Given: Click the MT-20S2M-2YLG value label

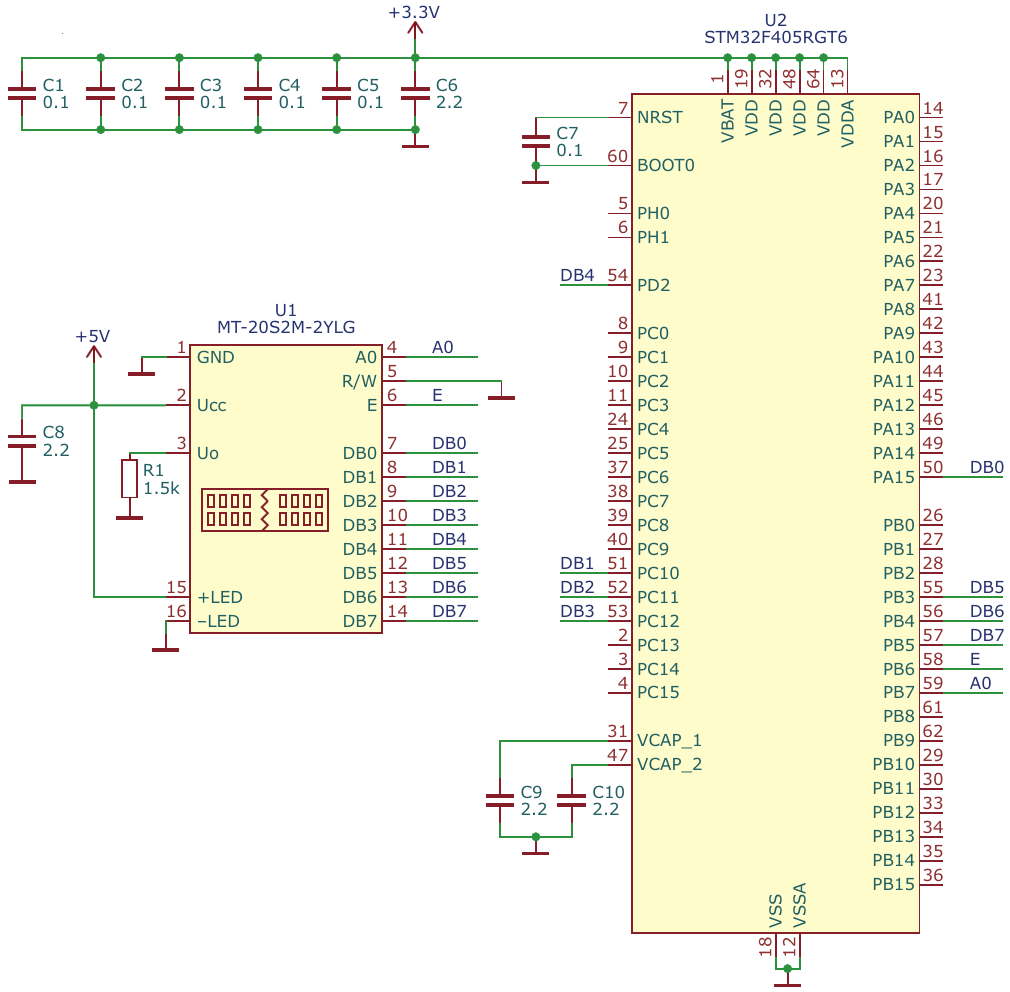Looking at the screenshot, I should click(x=286, y=327).
